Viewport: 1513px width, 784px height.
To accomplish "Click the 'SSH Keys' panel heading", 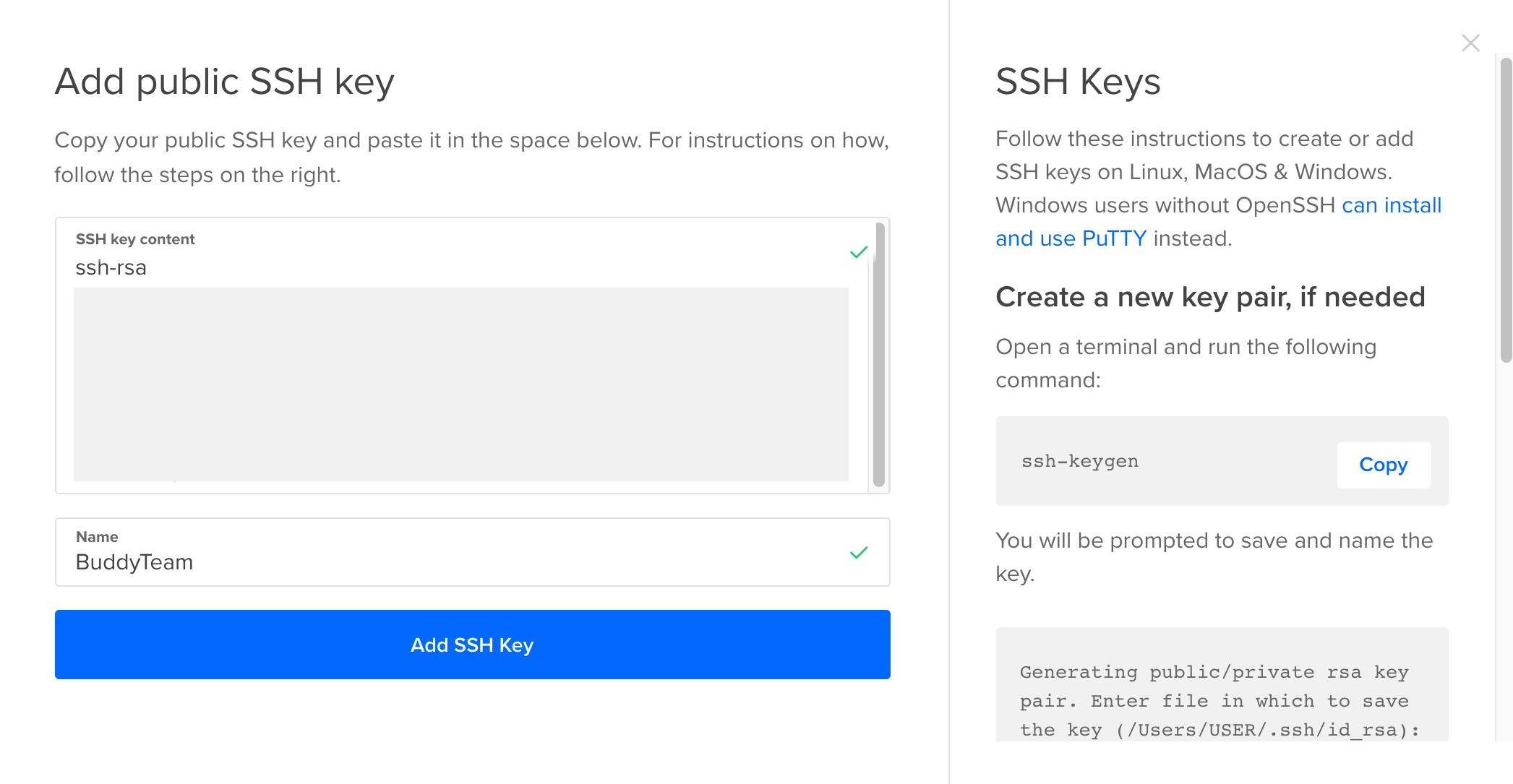I will click(x=1078, y=81).
